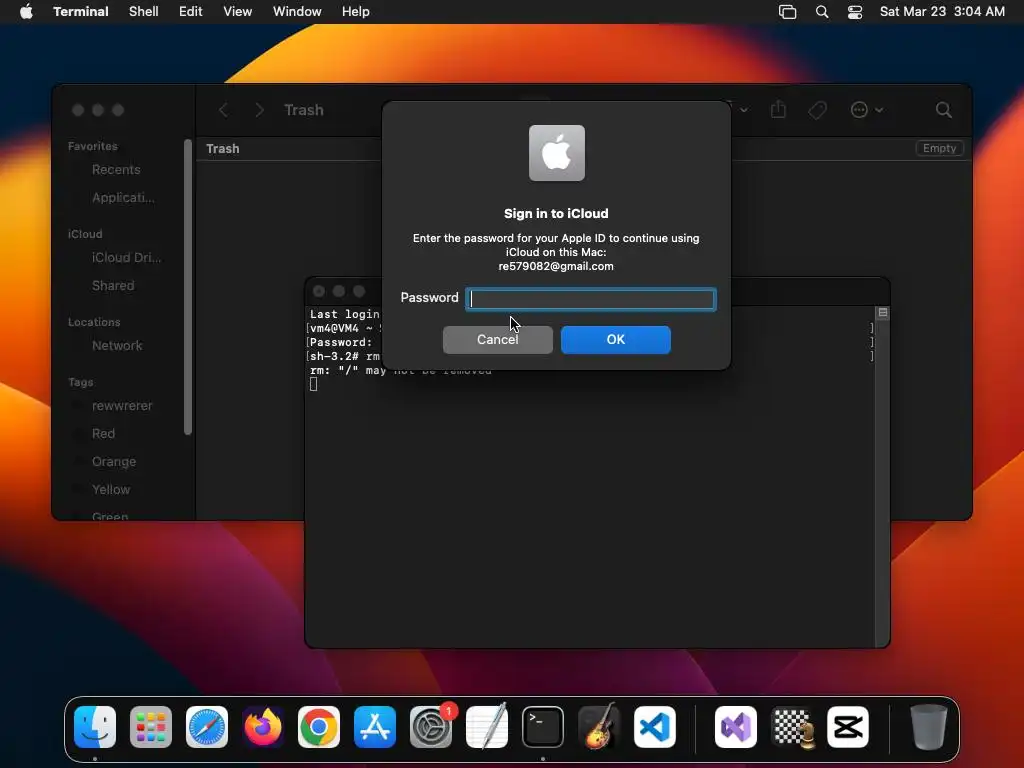Click Cancel in the iCloud dialog
The image size is (1024, 768).
coord(498,340)
